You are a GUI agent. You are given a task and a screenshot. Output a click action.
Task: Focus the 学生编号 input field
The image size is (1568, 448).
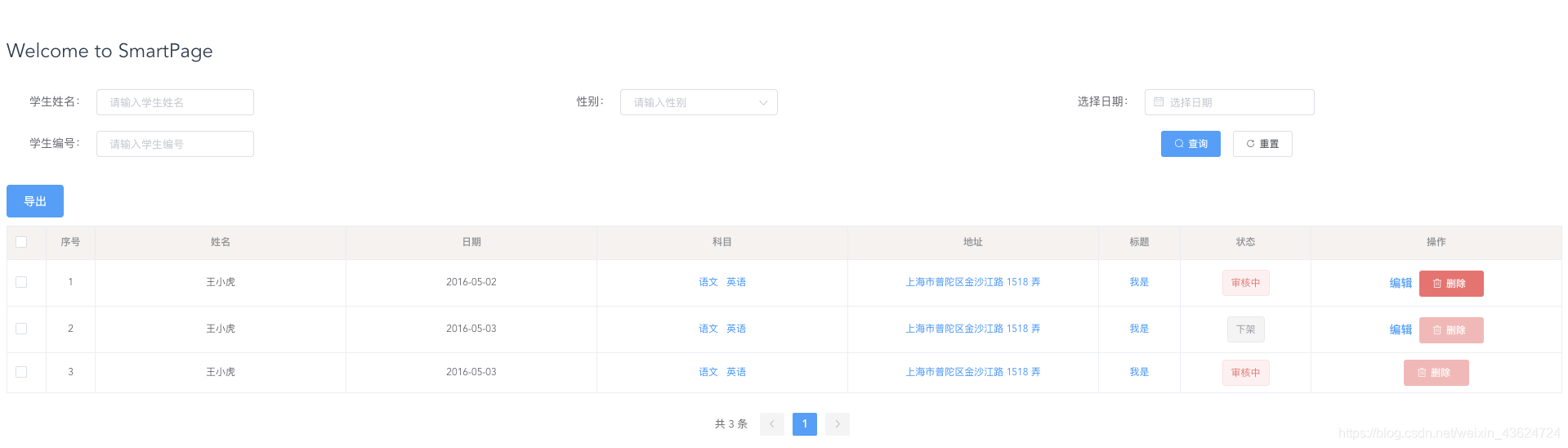coord(175,144)
